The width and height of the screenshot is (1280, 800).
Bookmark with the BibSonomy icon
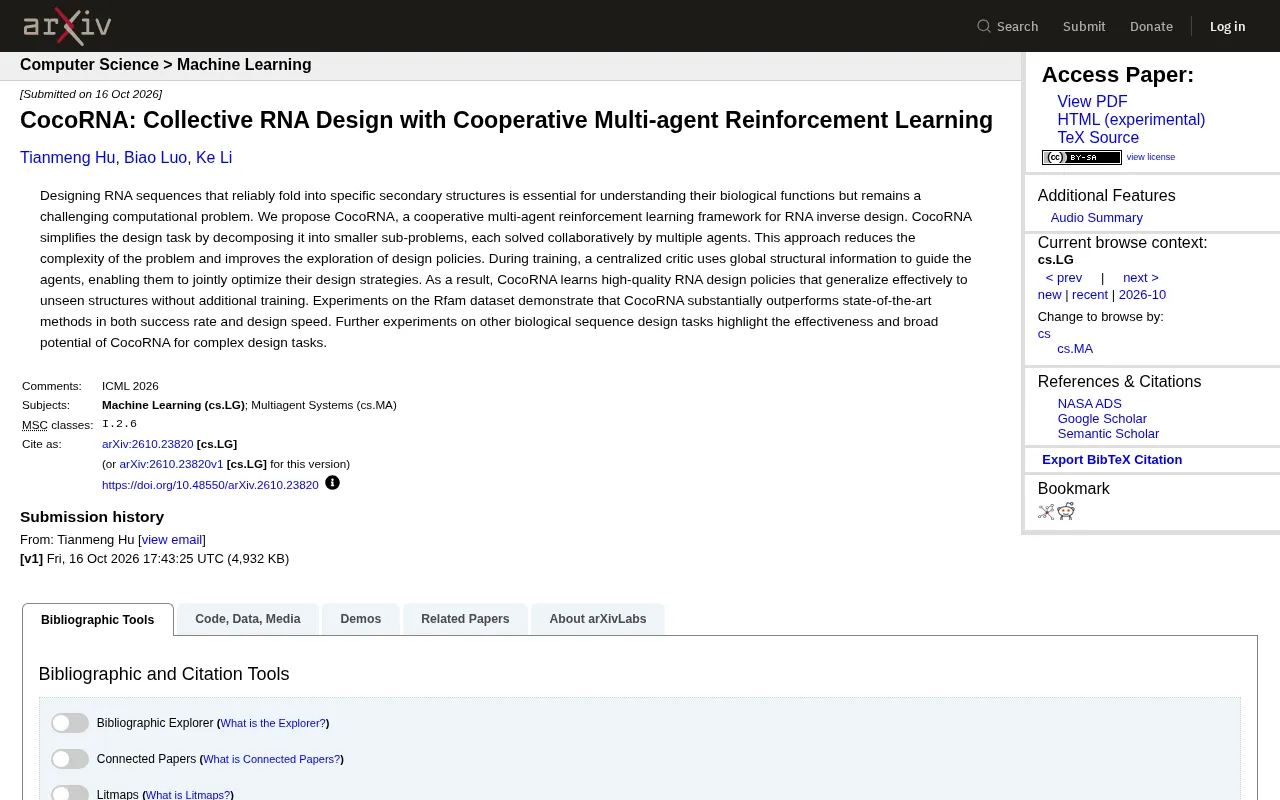point(1046,512)
